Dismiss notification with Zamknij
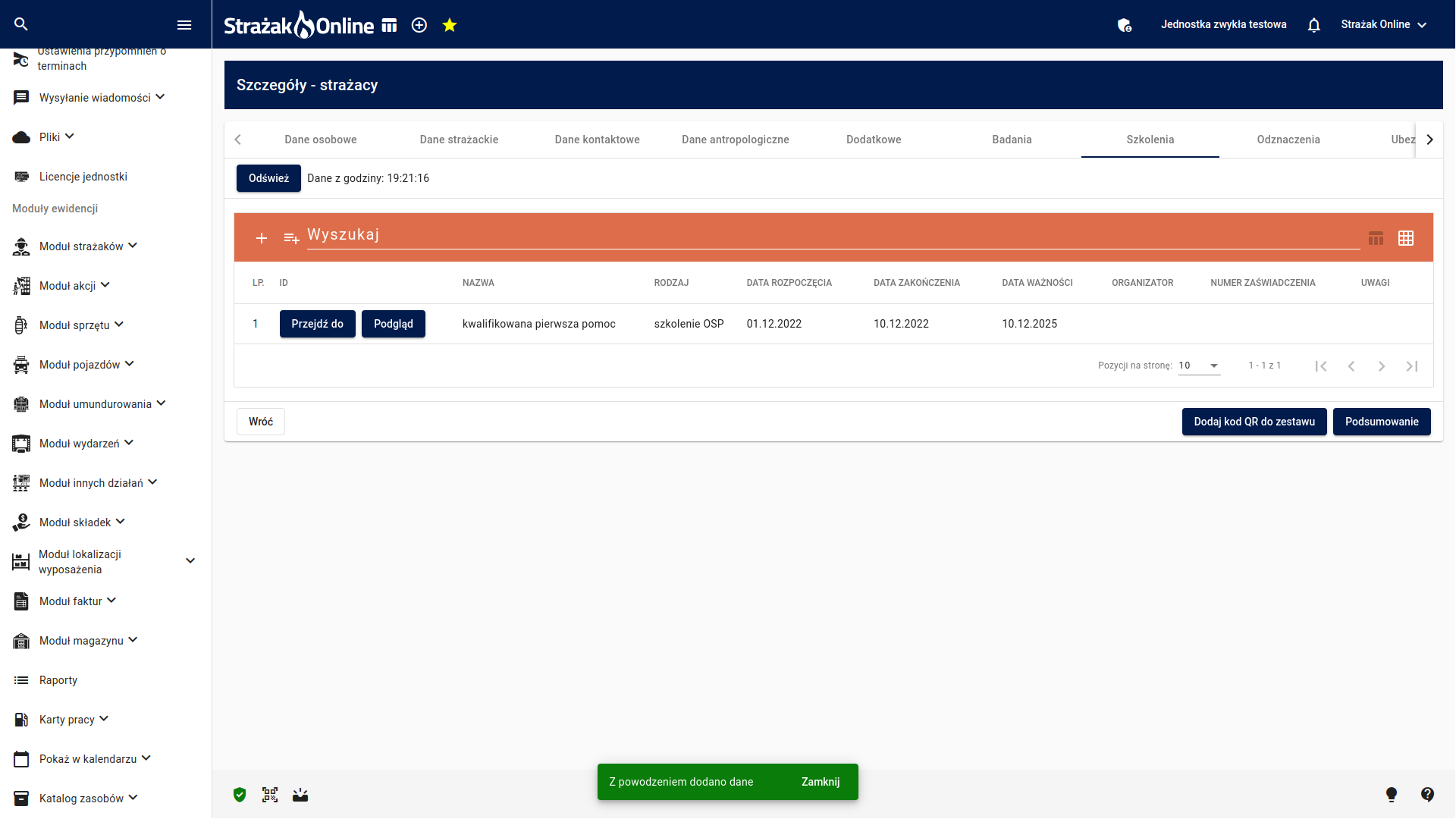The image size is (1456, 819). pyautogui.click(x=821, y=782)
